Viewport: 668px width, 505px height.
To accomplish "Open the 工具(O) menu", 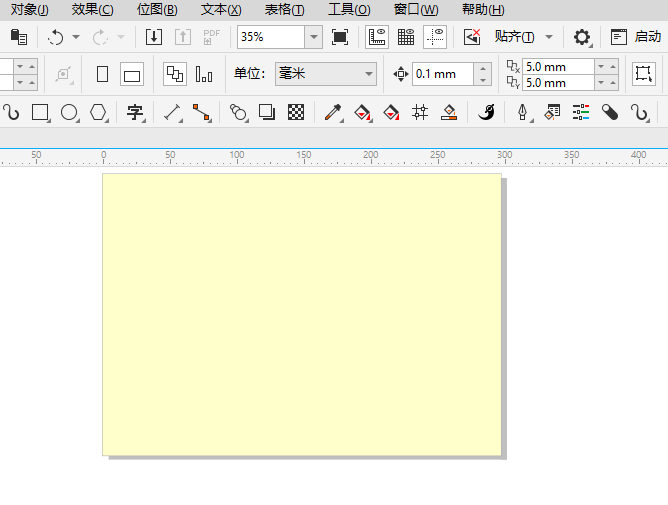I will click(349, 9).
